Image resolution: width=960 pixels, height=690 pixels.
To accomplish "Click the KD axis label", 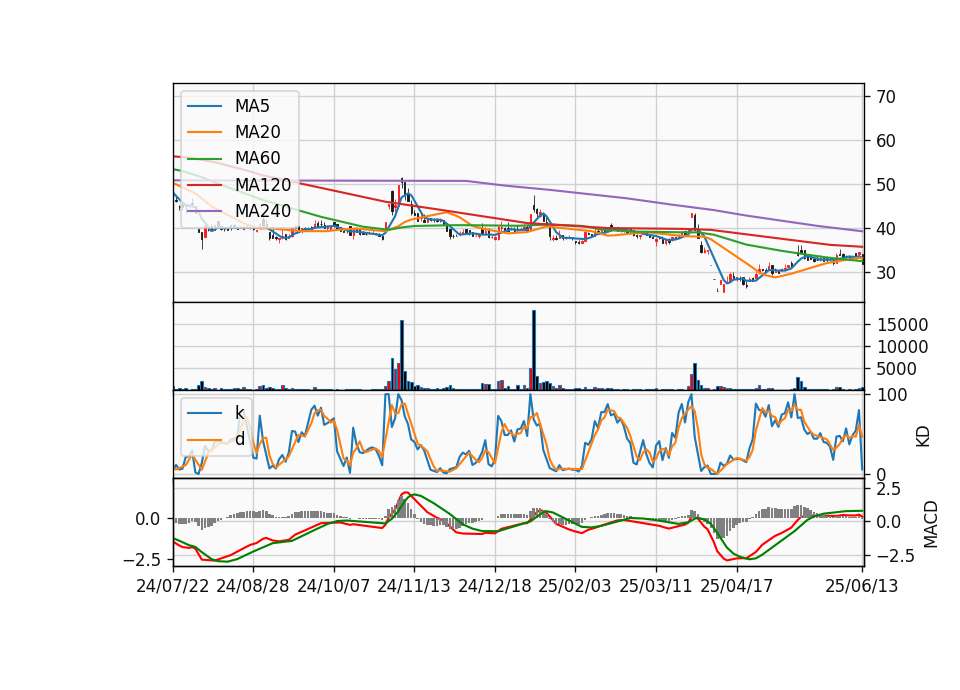I will click(923, 437).
